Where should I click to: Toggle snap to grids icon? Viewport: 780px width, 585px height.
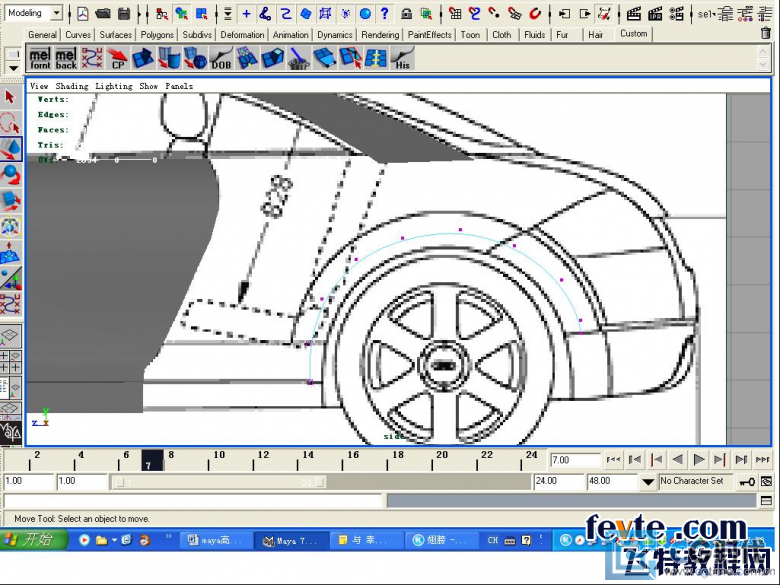pos(455,14)
